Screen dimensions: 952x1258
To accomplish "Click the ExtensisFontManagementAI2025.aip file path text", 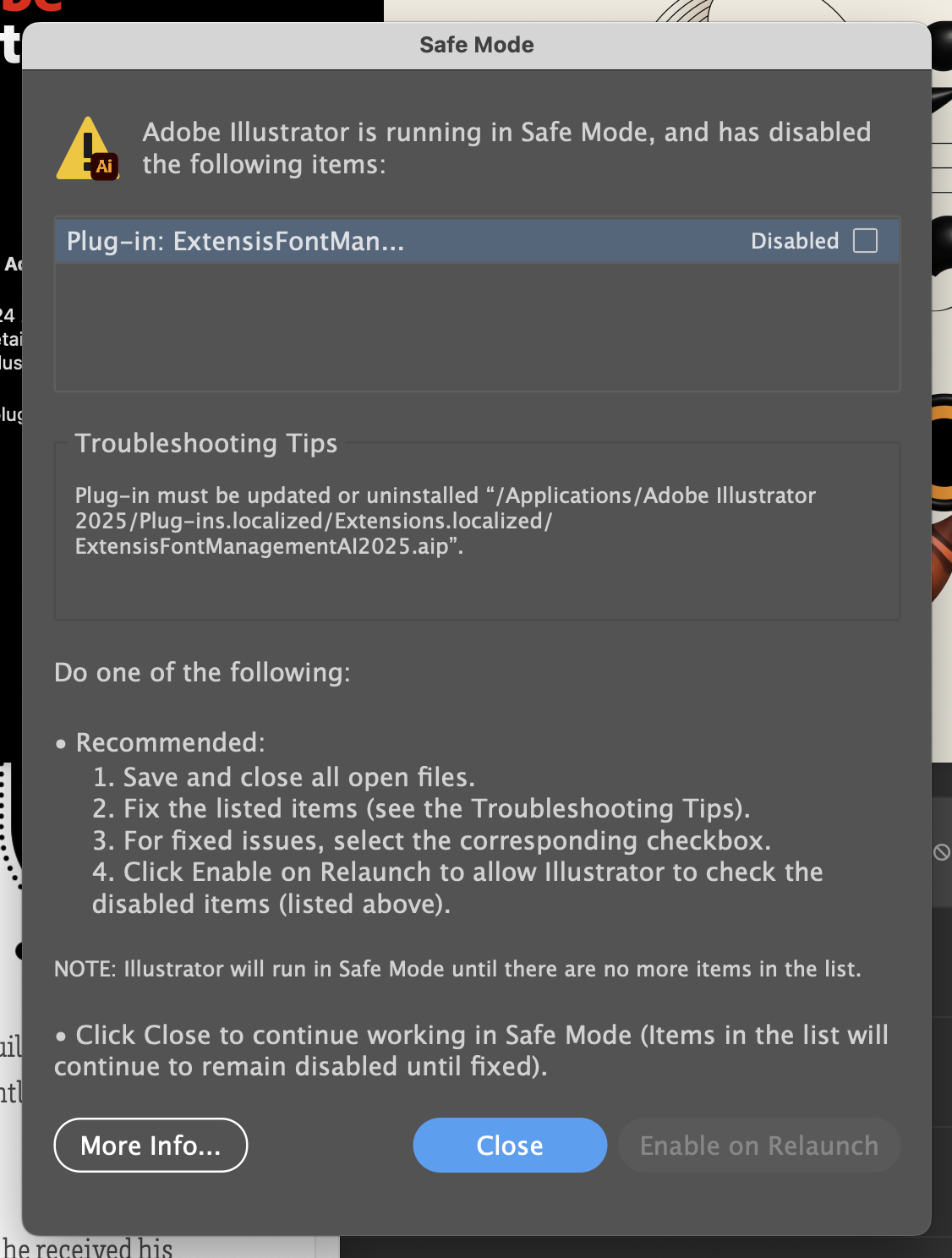I will point(269,548).
